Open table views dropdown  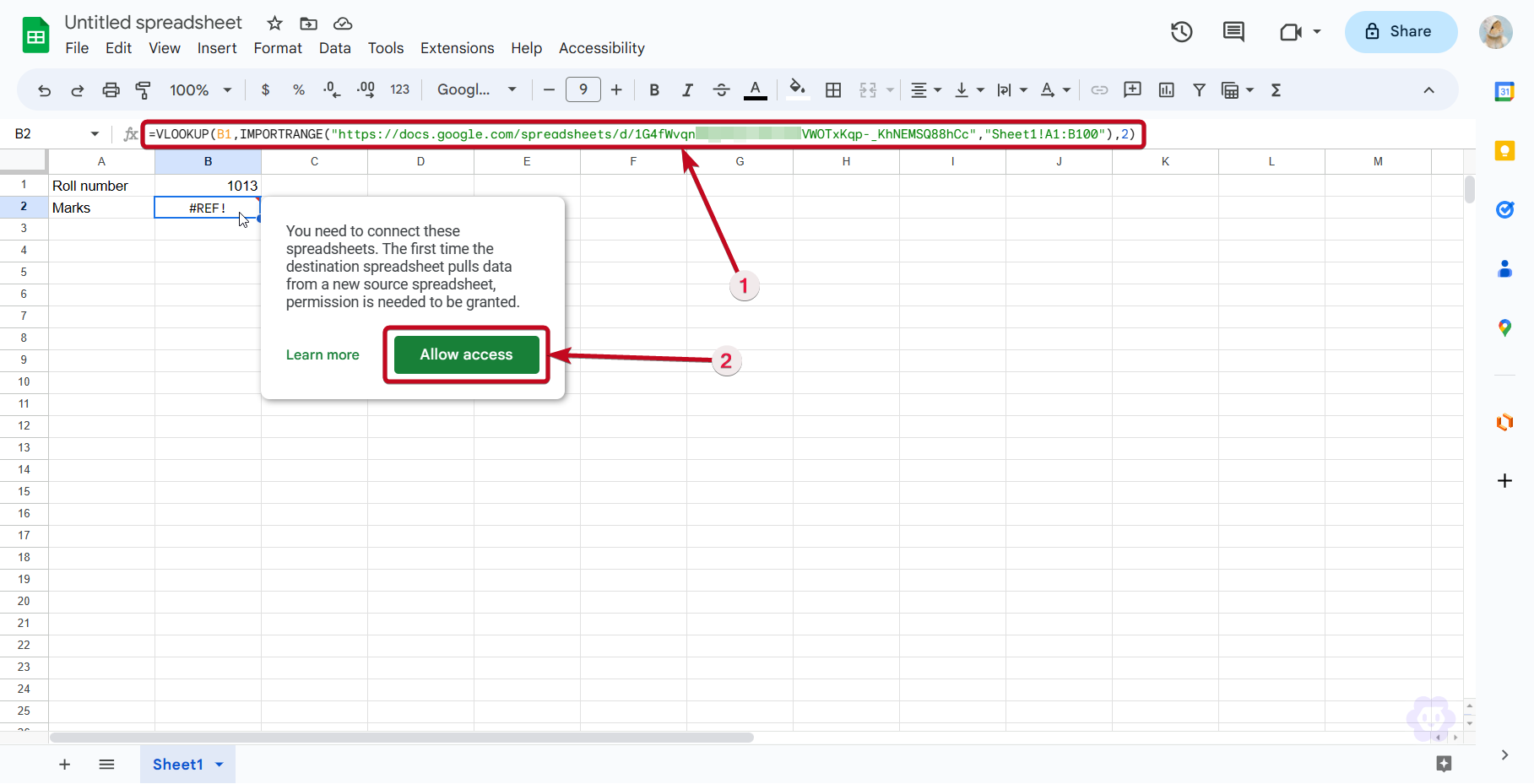coord(1238,90)
